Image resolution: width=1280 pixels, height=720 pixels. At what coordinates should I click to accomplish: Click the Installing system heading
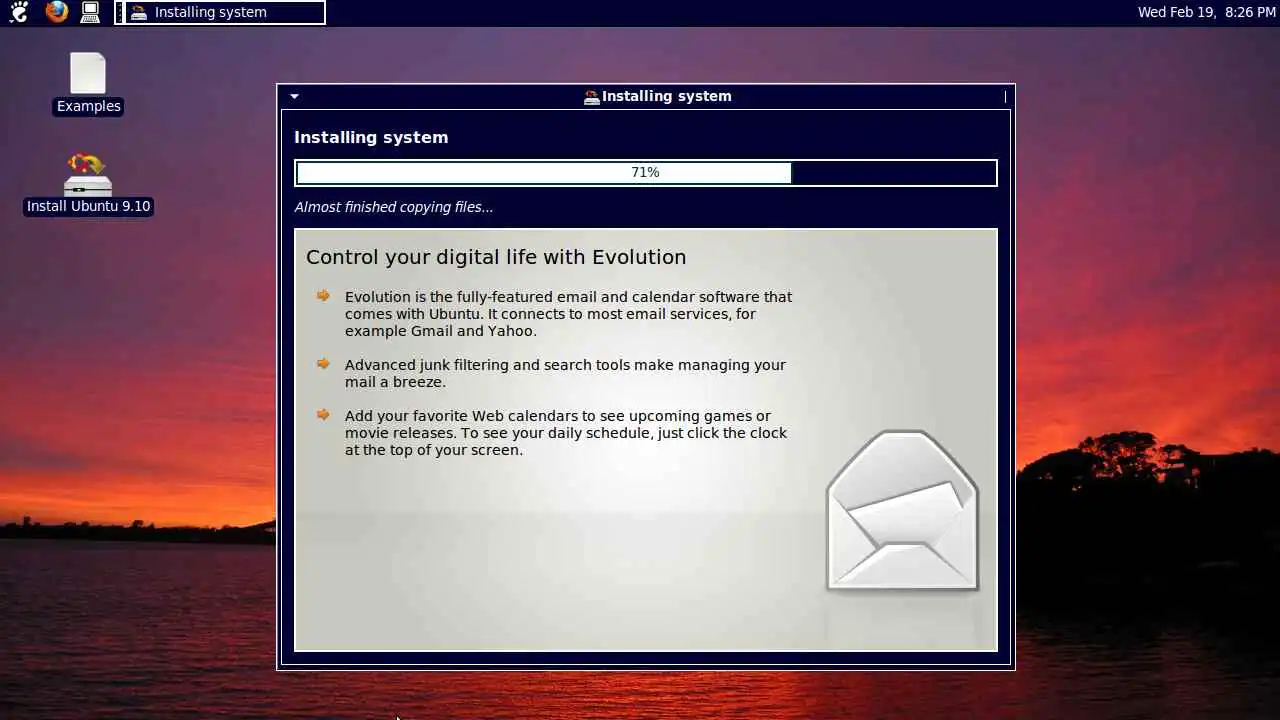[371, 137]
